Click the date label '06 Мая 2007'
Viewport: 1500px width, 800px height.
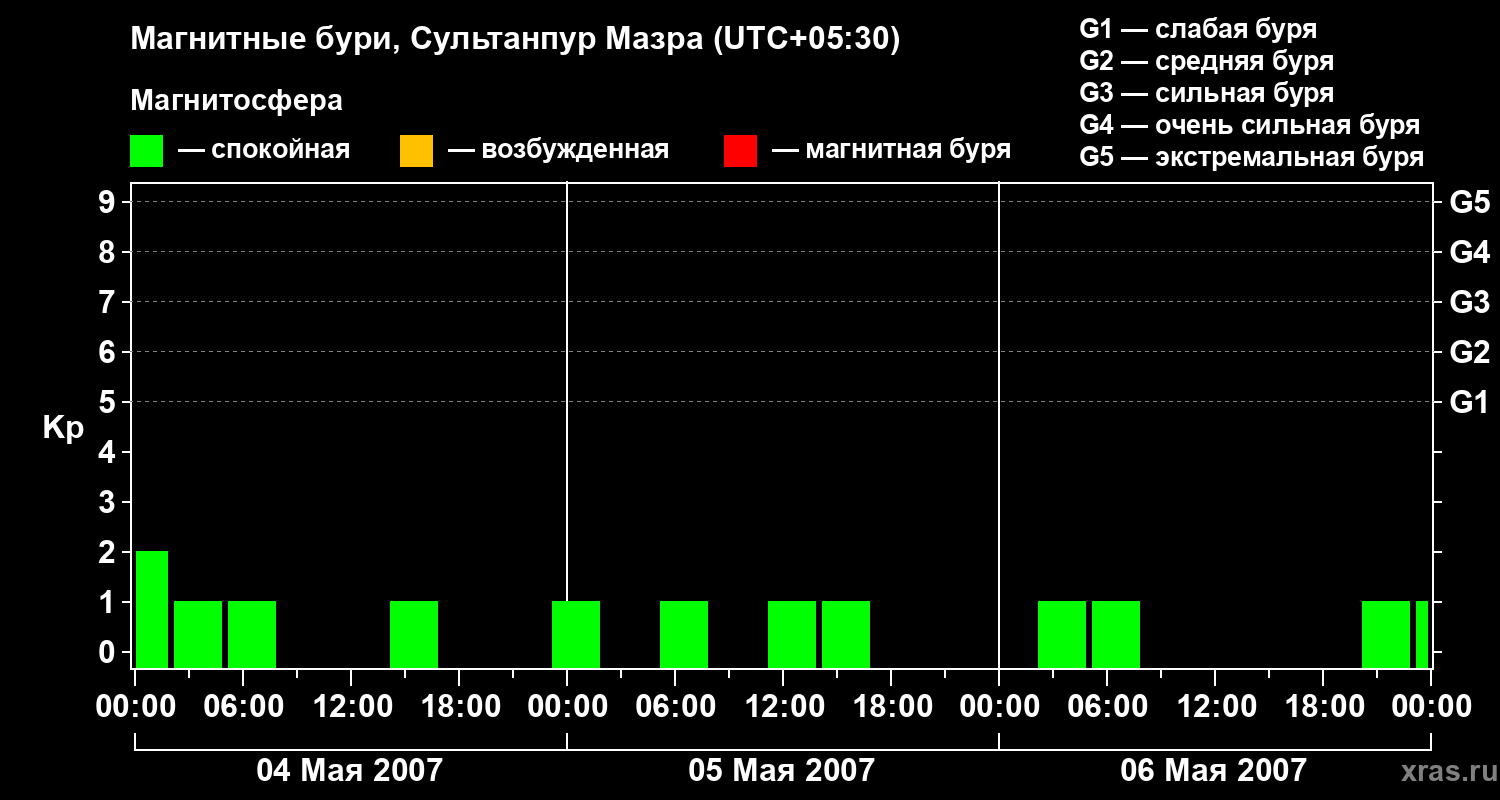1213,770
